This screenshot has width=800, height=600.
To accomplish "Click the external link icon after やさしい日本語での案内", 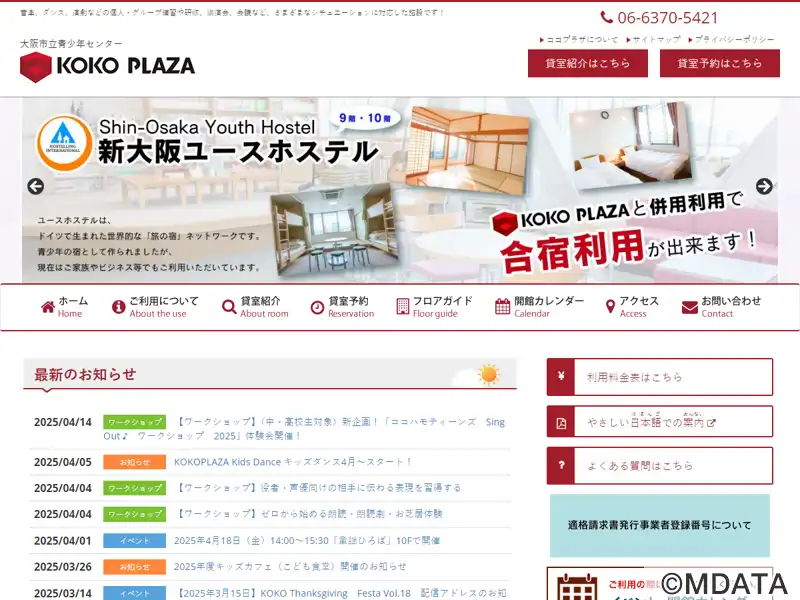I will click(x=711, y=423).
